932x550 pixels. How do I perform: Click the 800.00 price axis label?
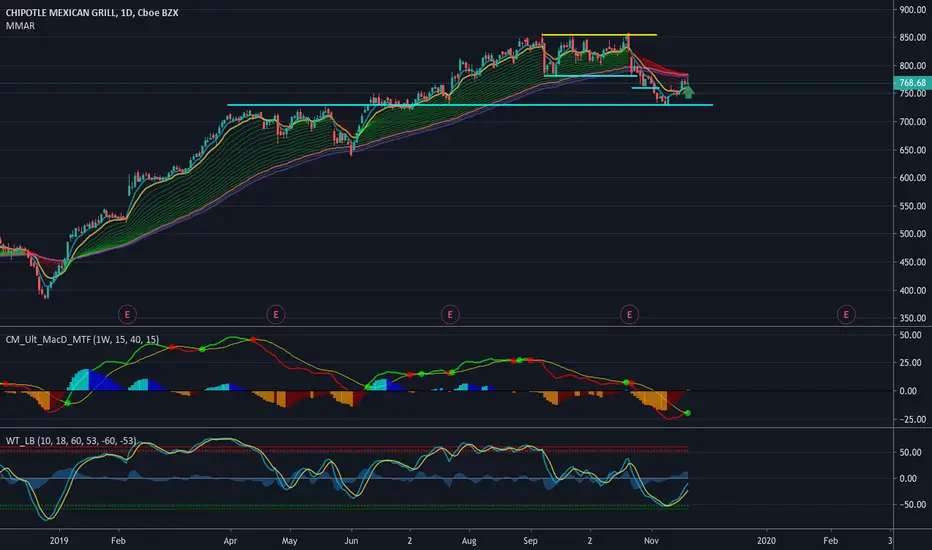(x=912, y=65)
